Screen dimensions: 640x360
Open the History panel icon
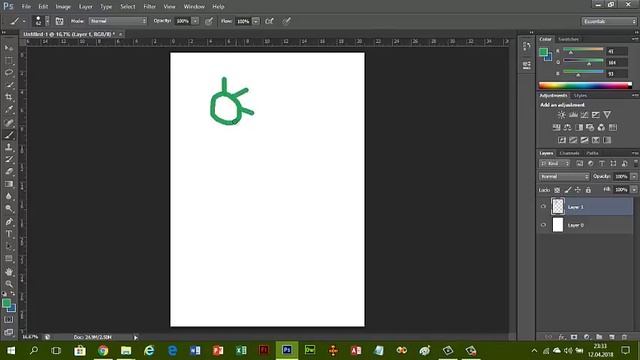[527, 47]
